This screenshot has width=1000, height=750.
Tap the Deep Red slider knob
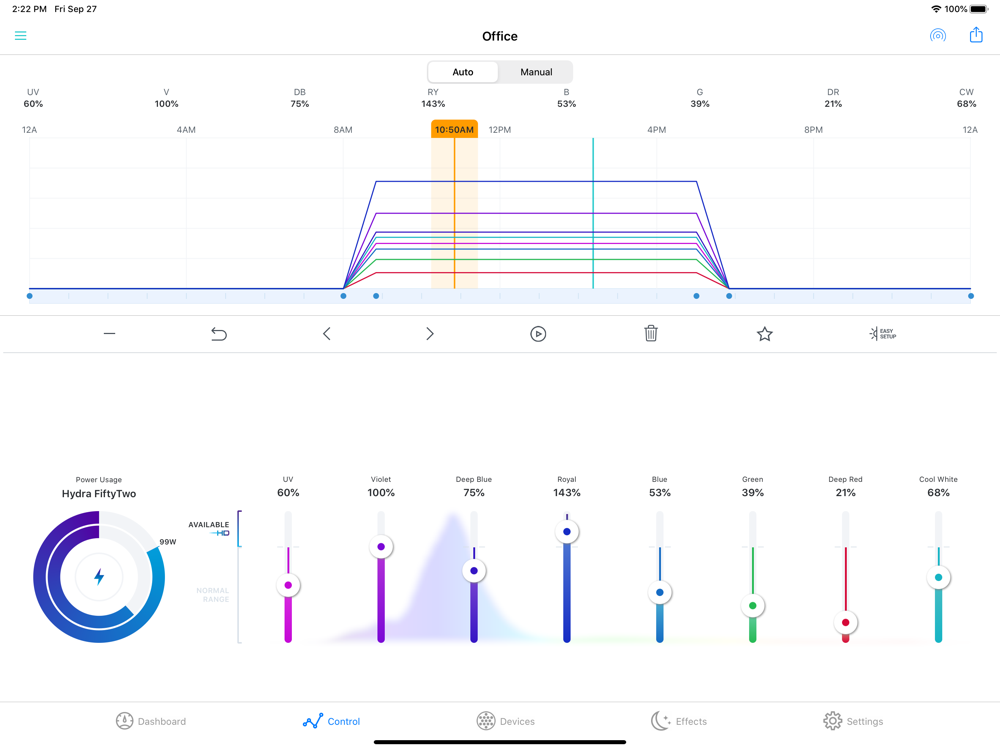coord(846,622)
